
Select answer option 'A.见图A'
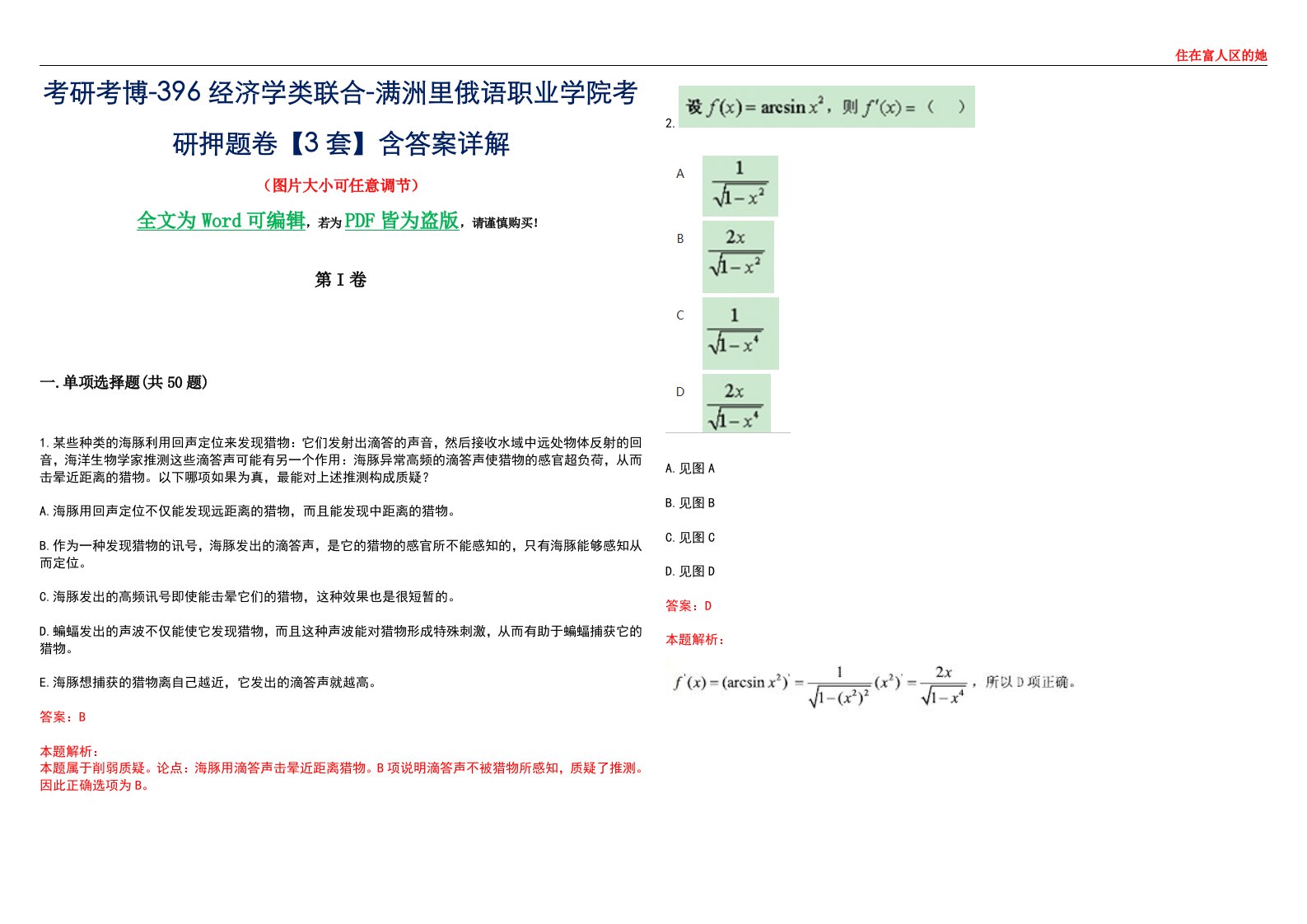tap(690, 469)
